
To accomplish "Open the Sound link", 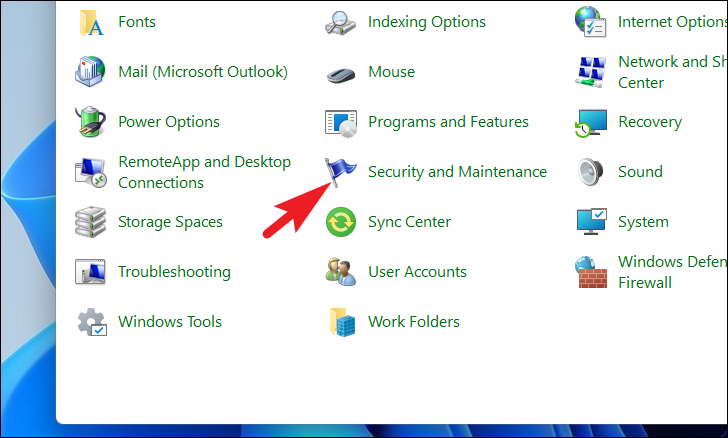I will 640,172.
